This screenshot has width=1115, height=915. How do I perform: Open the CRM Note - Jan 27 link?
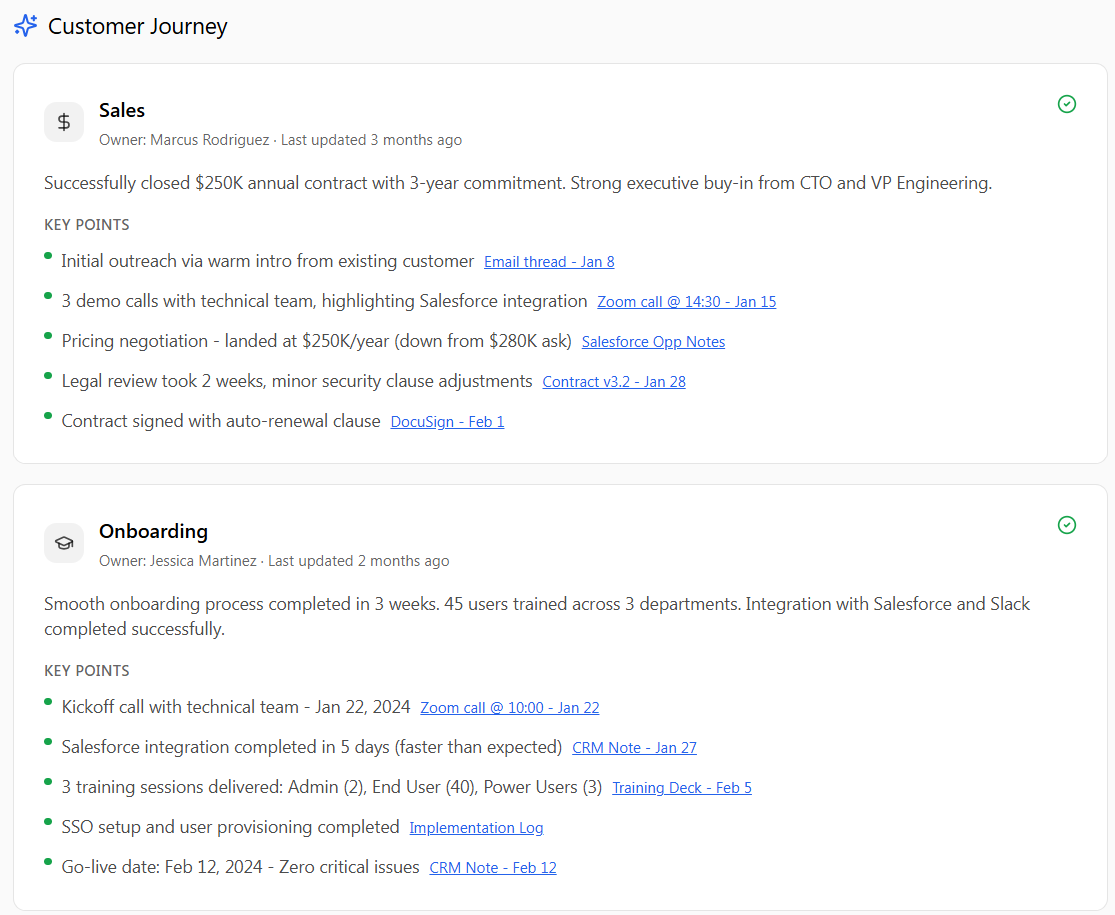point(634,748)
